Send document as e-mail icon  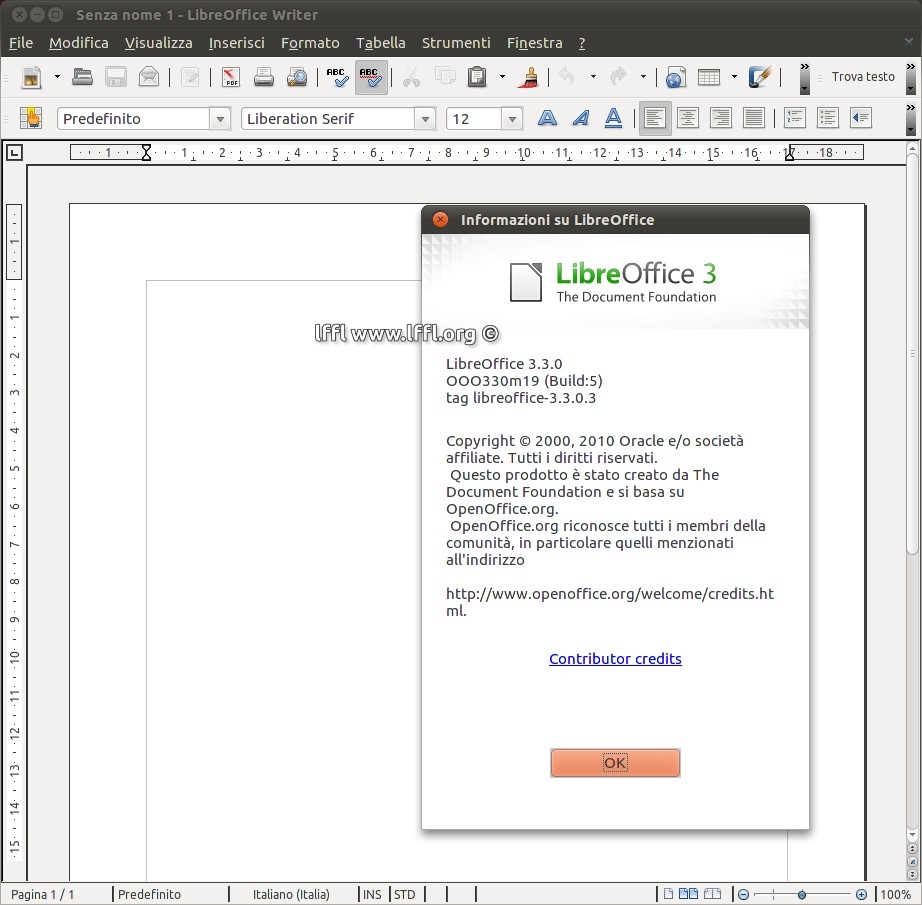click(x=149, y=77)
